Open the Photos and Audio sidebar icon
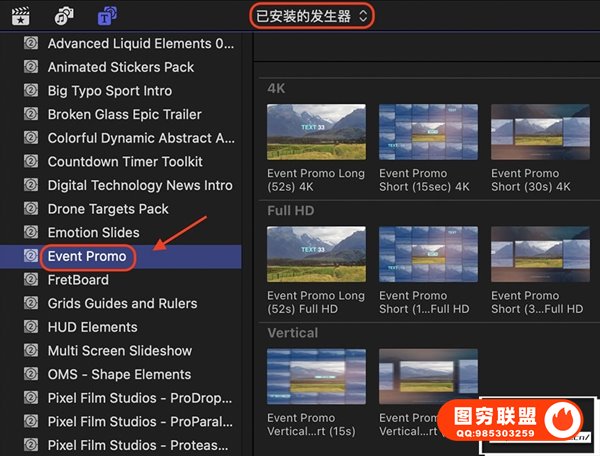Viewport: 600px width, 456px height. [64, 15]
